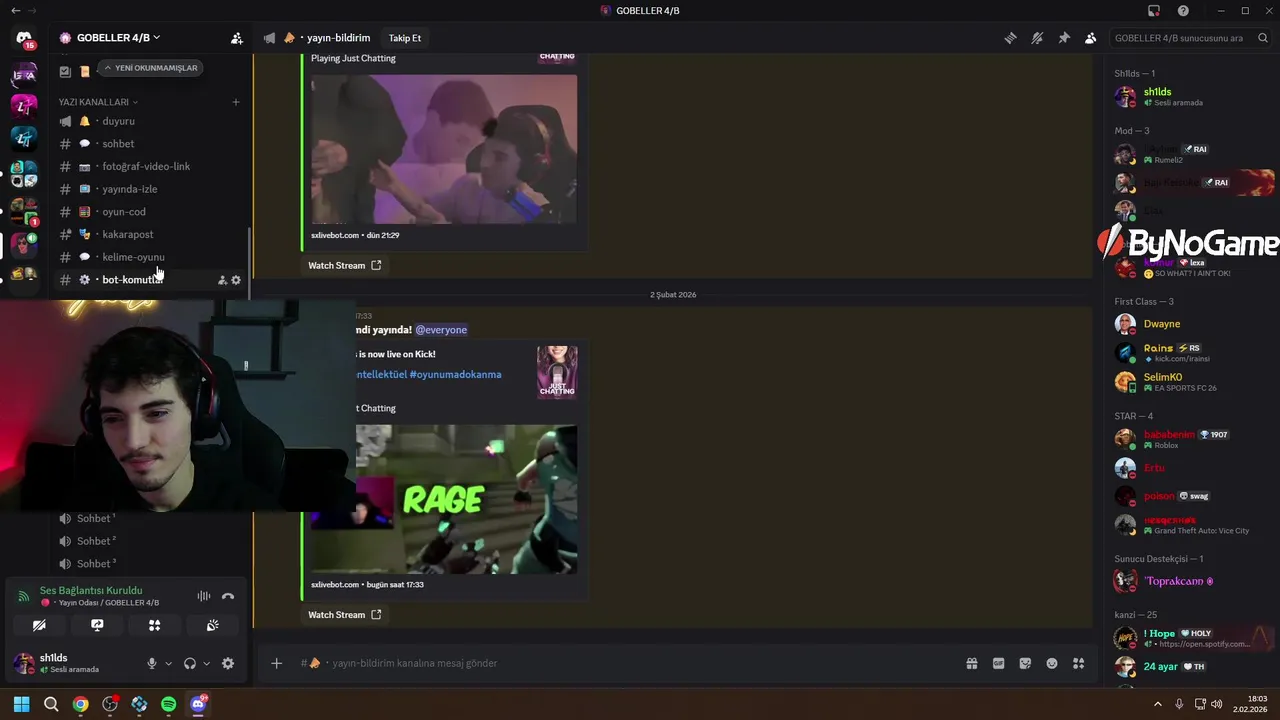Open bot-komutları channel settings gear

(x=236, y=280)
